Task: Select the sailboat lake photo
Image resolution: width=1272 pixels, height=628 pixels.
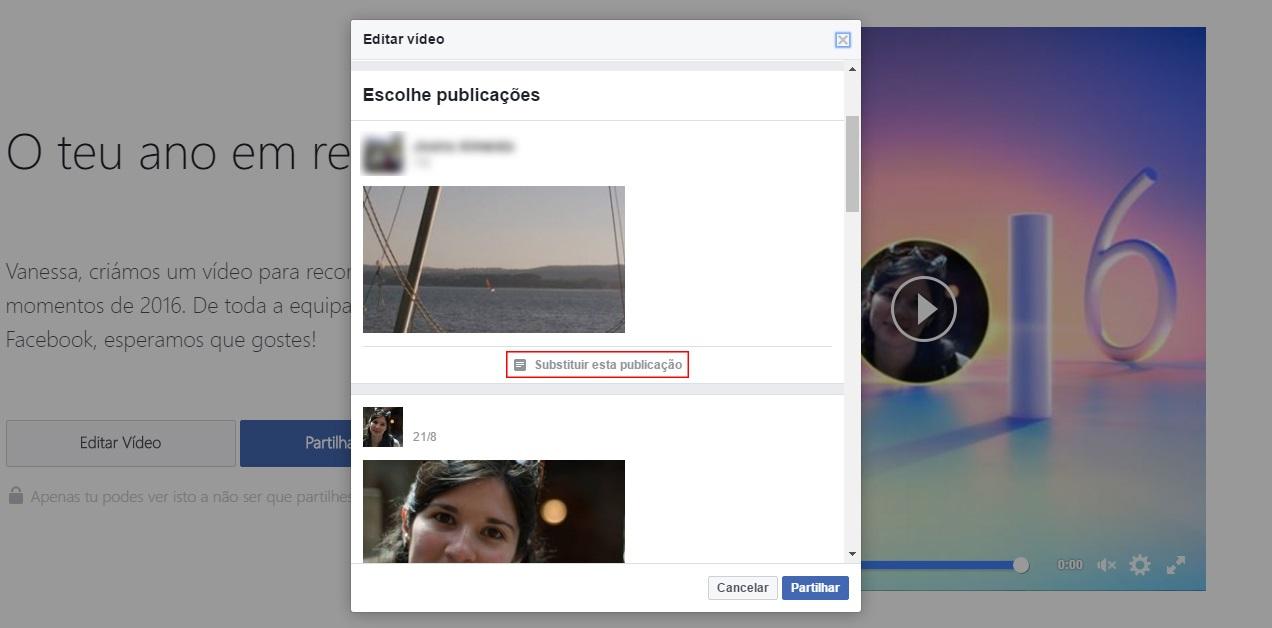Action: coord(493,259)
